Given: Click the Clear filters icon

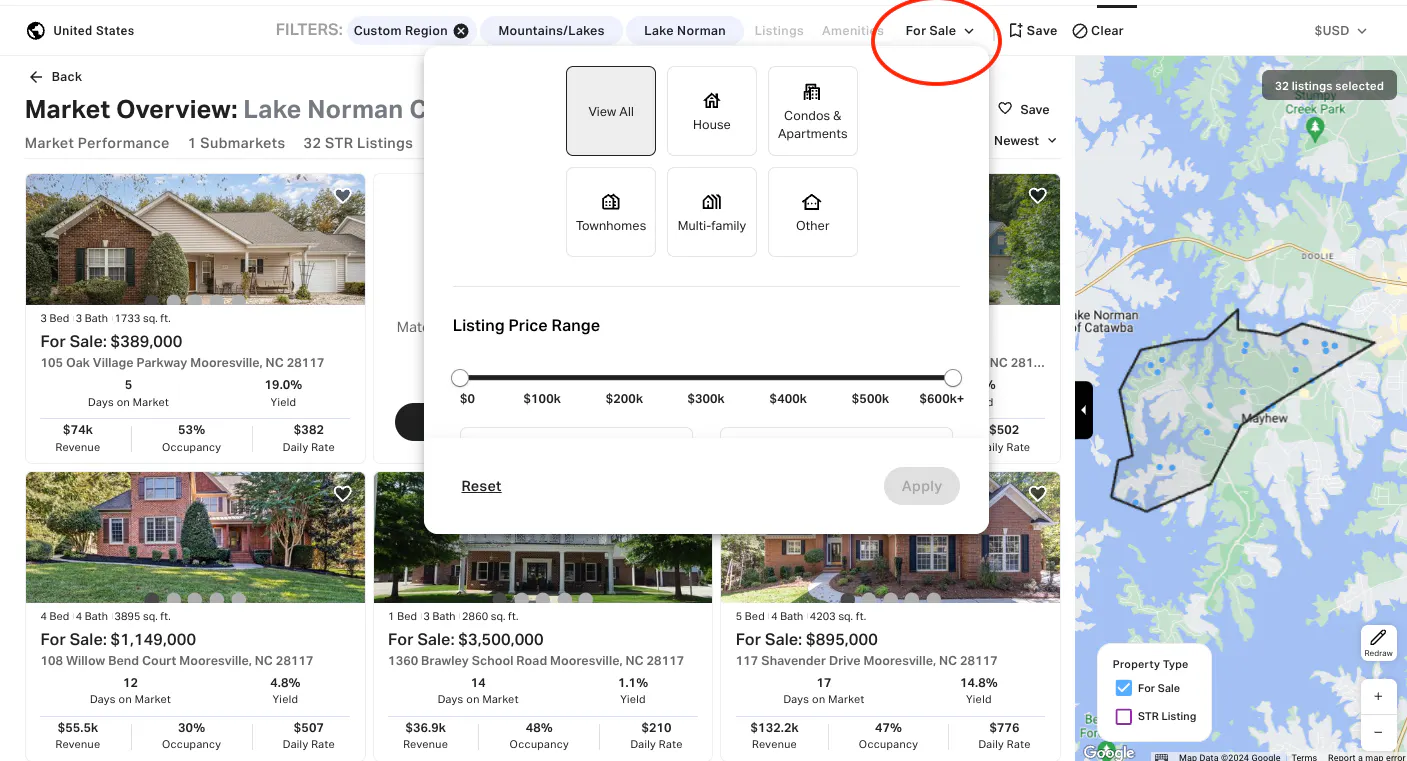Looking at the screenshot, I should point(1080,31).
